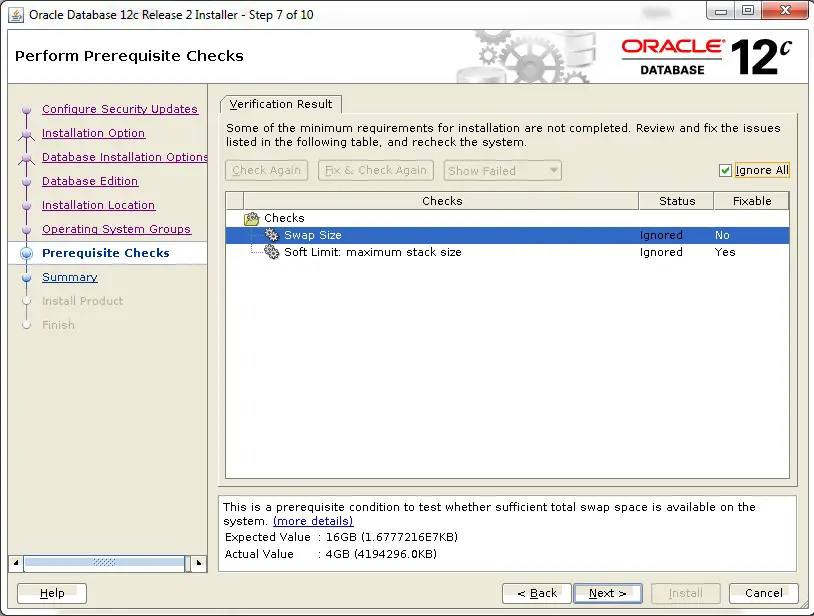
Task: Minimize the installer window
Action: [721, 11]
